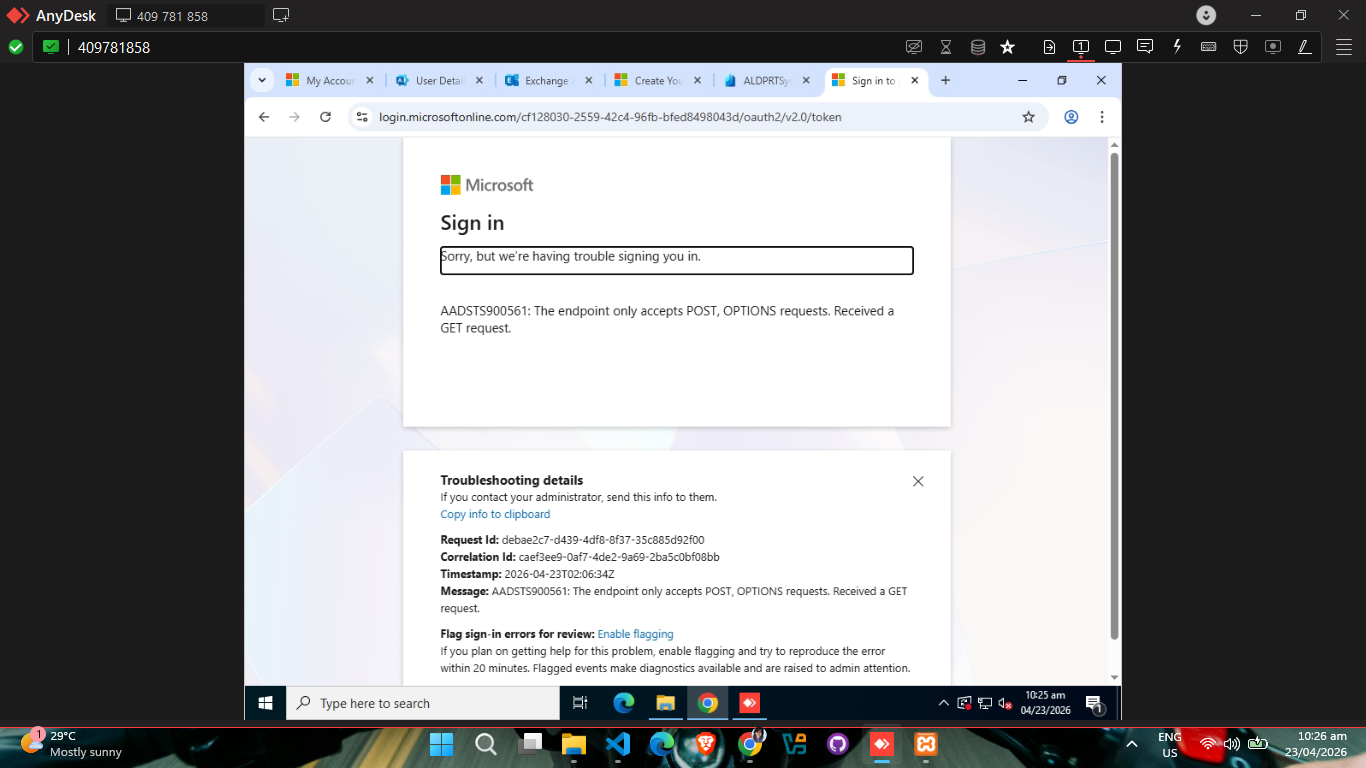
Task: Show hidden icons in remote system tray
Action: pos(943,703)
